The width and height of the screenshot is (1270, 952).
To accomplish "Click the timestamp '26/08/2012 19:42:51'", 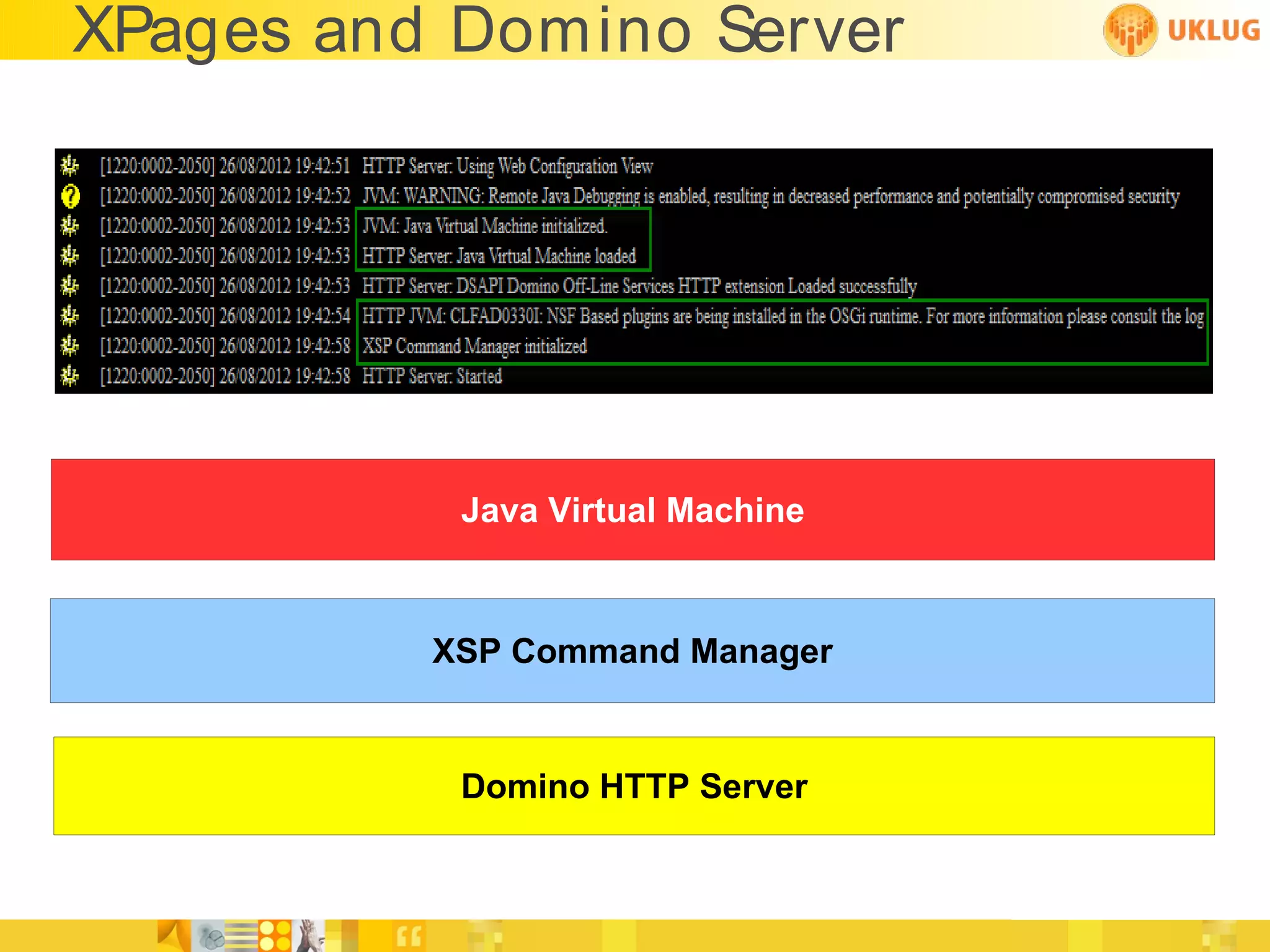I will (x=285, y=166).
